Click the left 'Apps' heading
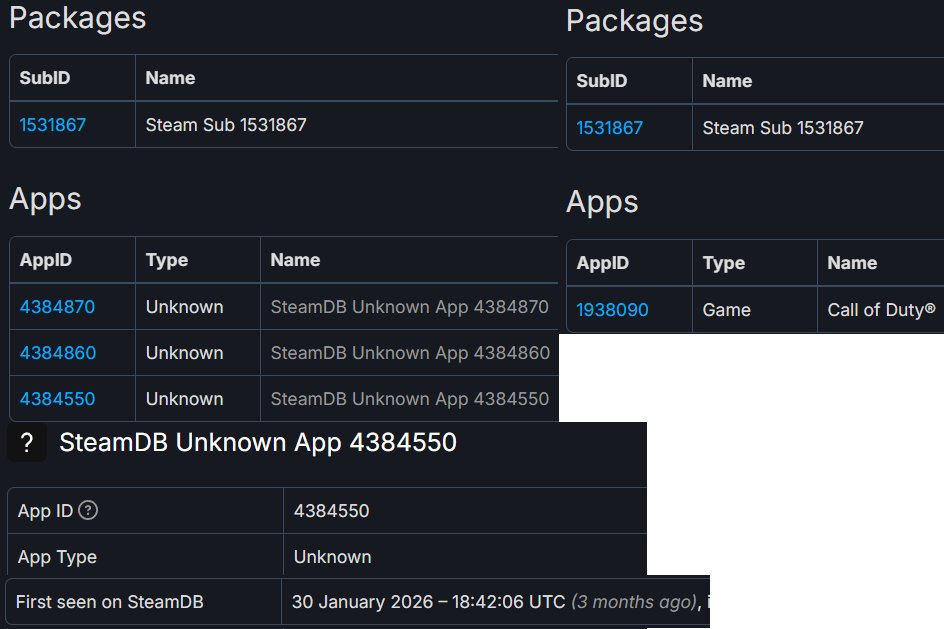This screenshot has height=629, width=944. tap(45, 199)
